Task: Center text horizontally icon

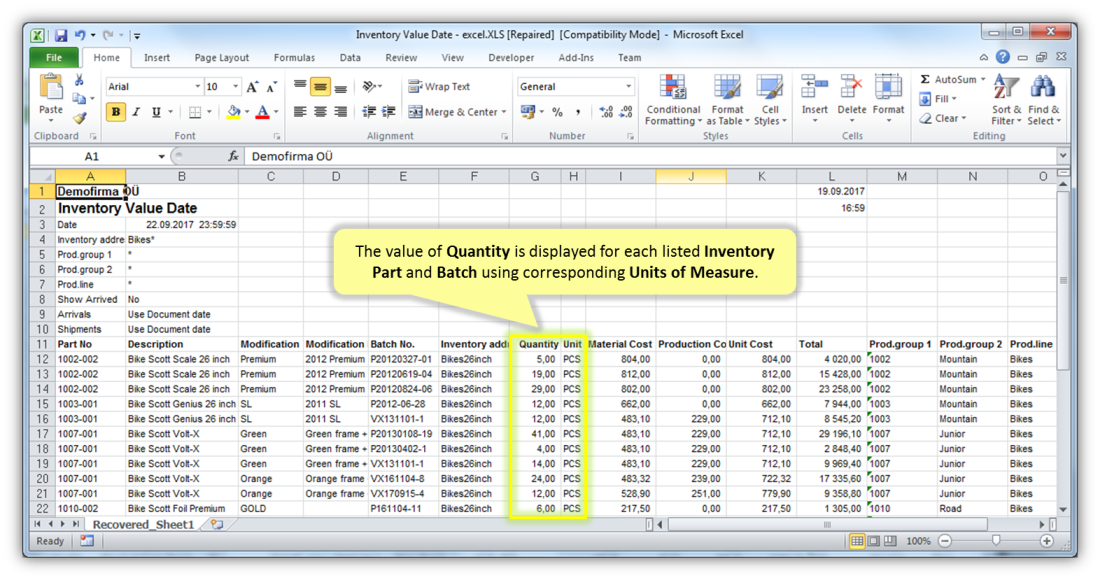Action: click(320, 112)
